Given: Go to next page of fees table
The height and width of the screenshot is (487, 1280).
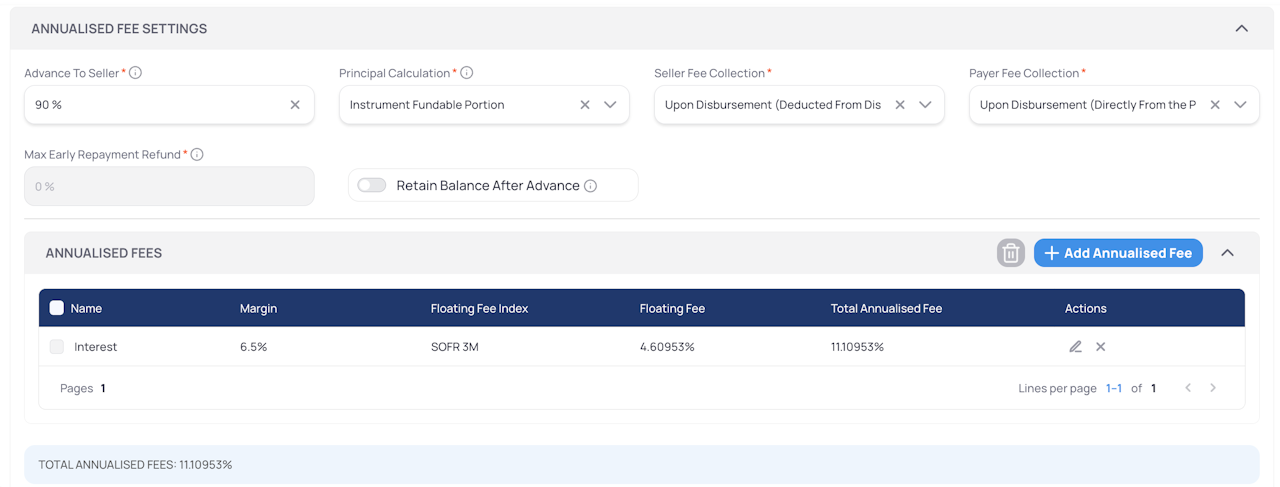Looking at the screenshot, I should 1213,388.
